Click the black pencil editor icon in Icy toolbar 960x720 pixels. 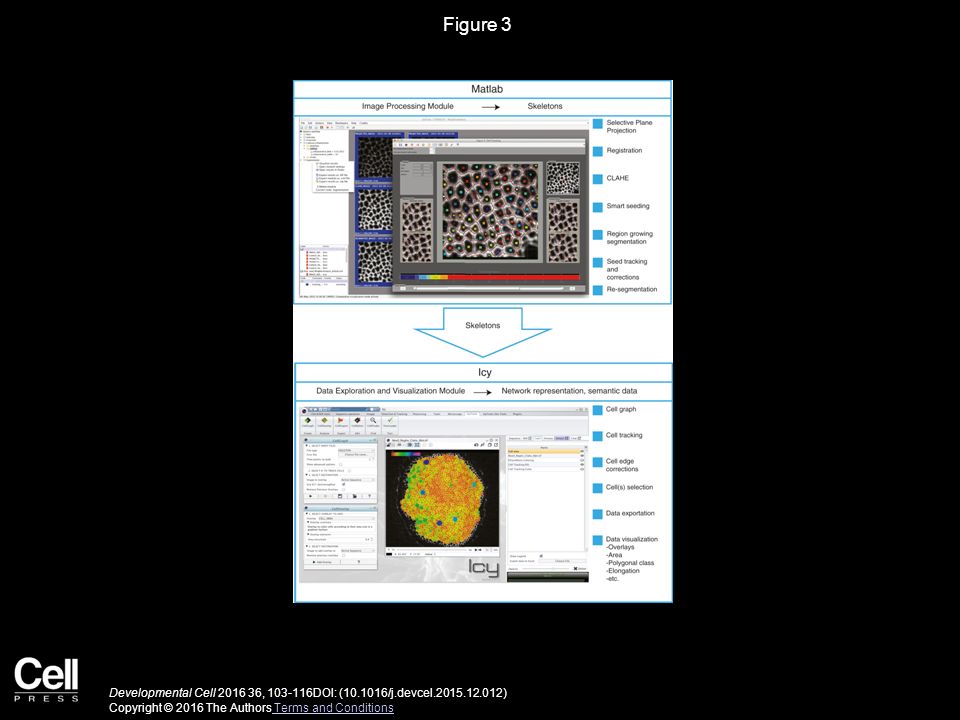pos(358,421)
